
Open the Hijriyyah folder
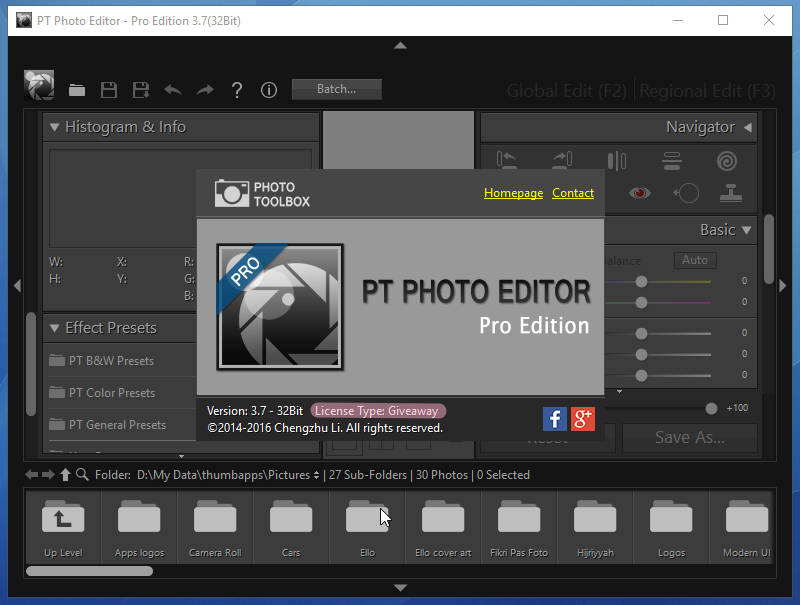[595, 527]
